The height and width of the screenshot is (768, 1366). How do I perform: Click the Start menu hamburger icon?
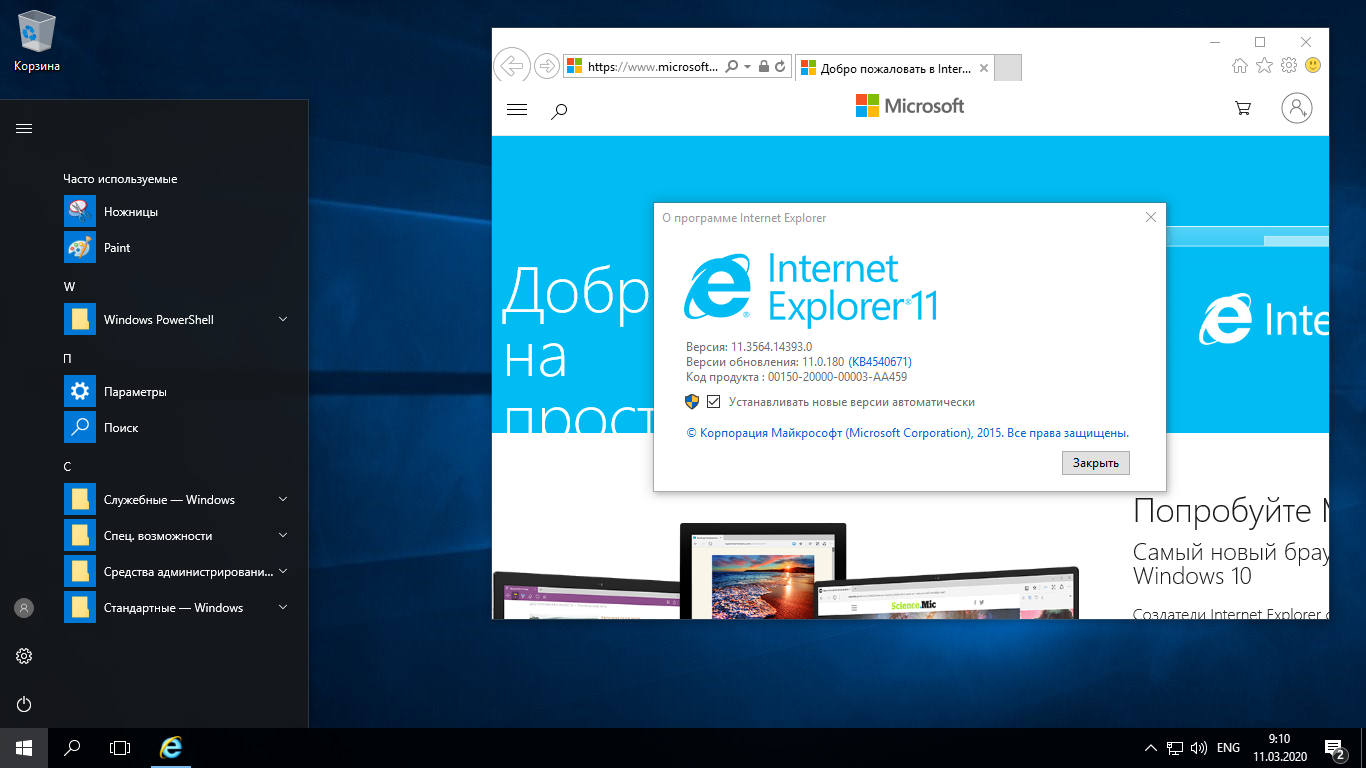point(24,128)
